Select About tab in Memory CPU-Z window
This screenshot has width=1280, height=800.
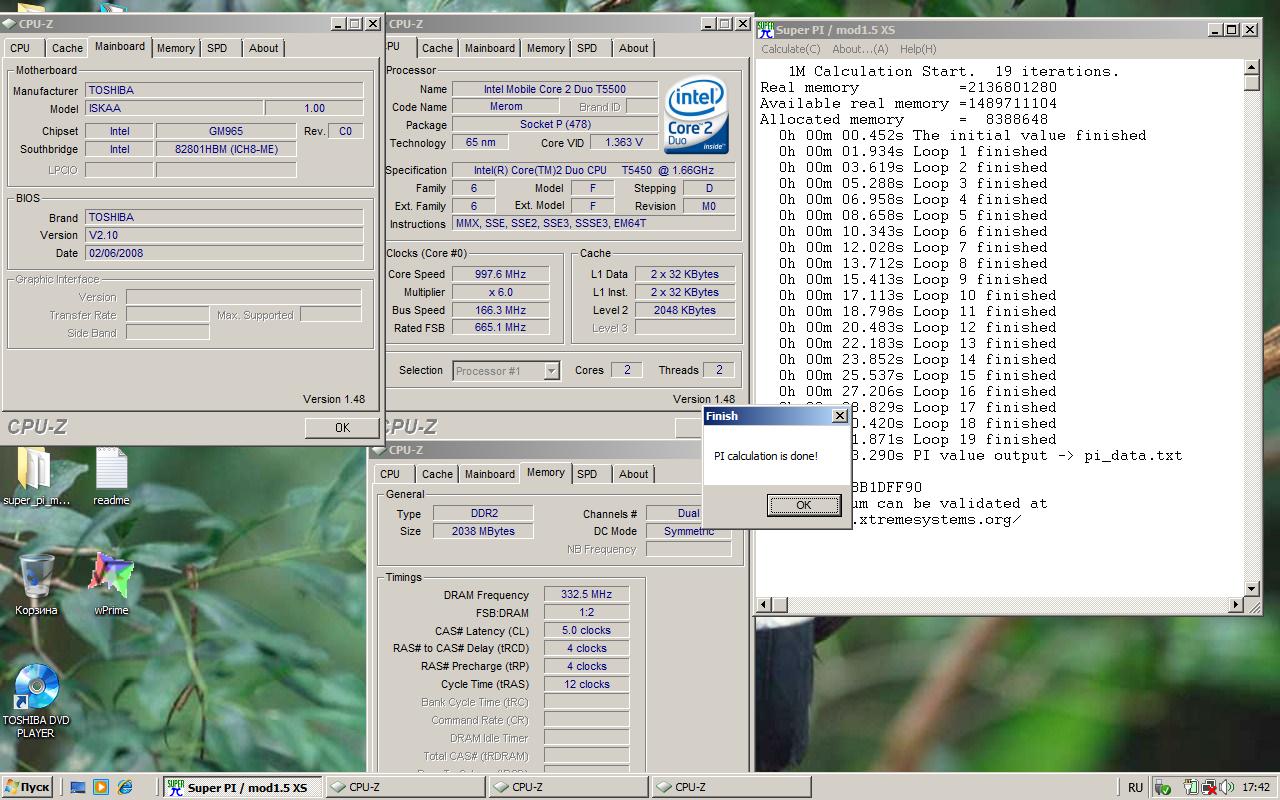click(633, 474)
